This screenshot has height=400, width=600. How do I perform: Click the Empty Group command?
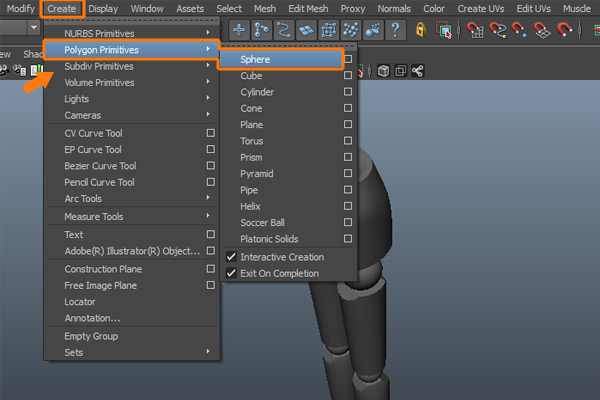click(x=91, y=336)
